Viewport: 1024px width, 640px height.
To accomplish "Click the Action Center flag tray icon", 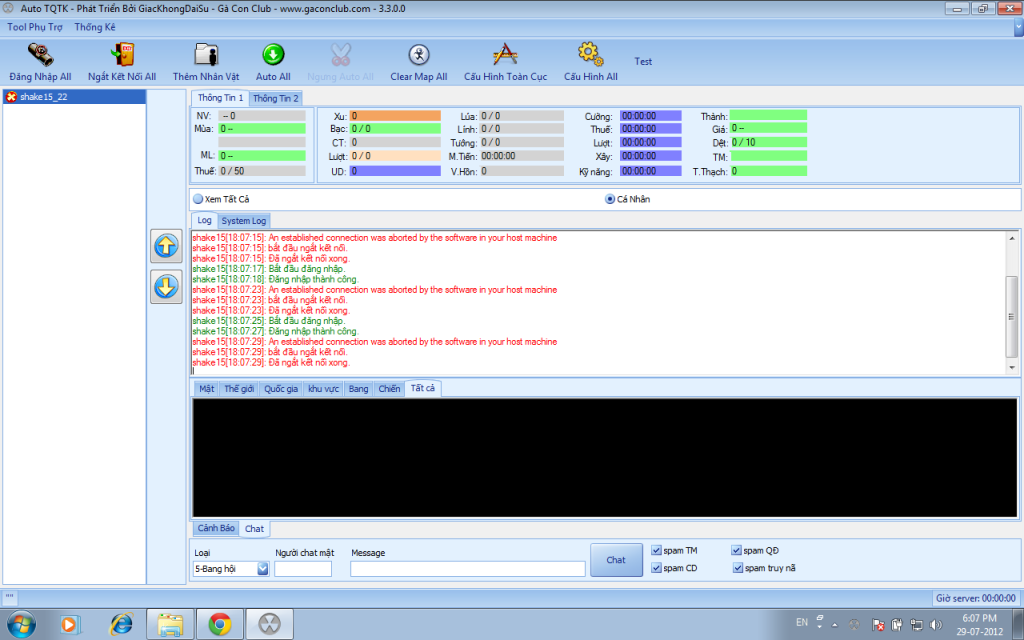I will point(879,625).
